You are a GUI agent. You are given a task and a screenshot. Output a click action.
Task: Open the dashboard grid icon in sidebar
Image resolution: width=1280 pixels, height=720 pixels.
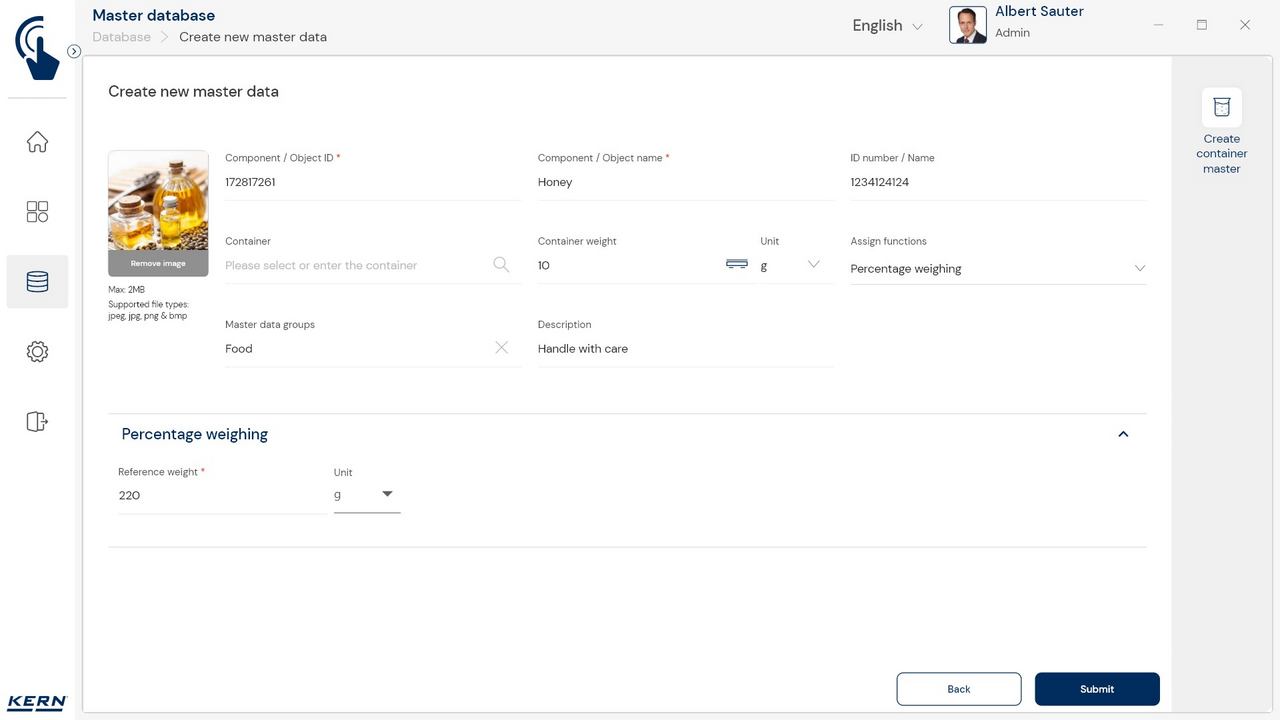[37, 212]
